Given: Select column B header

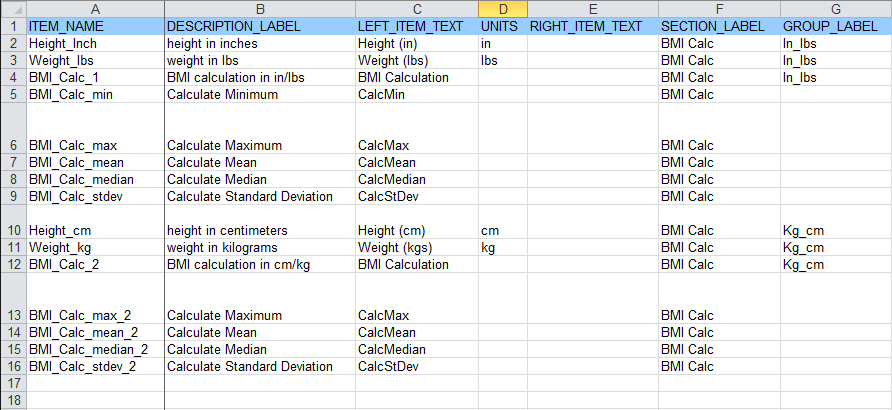Looking at the screenshot, I should (x=259, y=8).
